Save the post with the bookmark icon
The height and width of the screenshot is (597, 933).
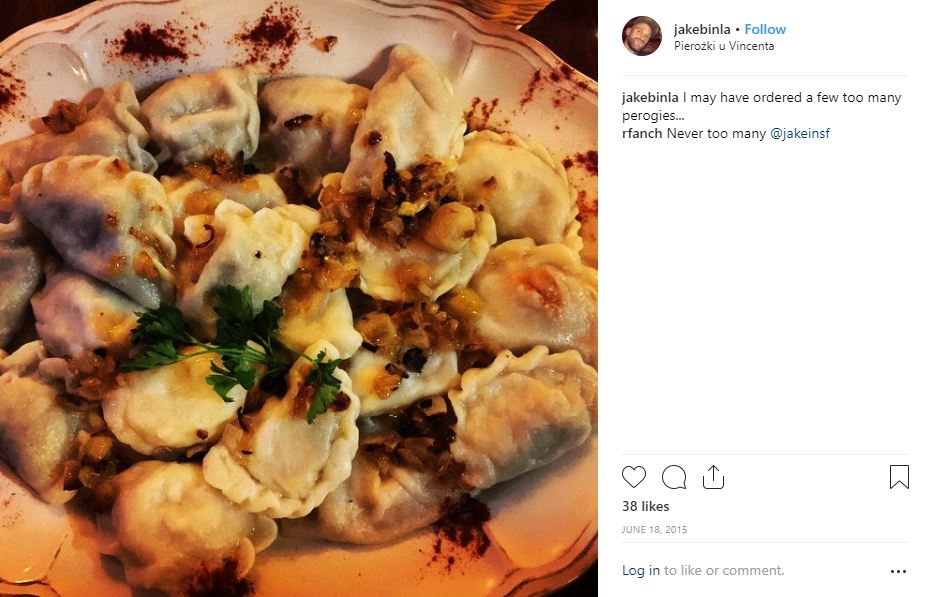coord(899,477)
